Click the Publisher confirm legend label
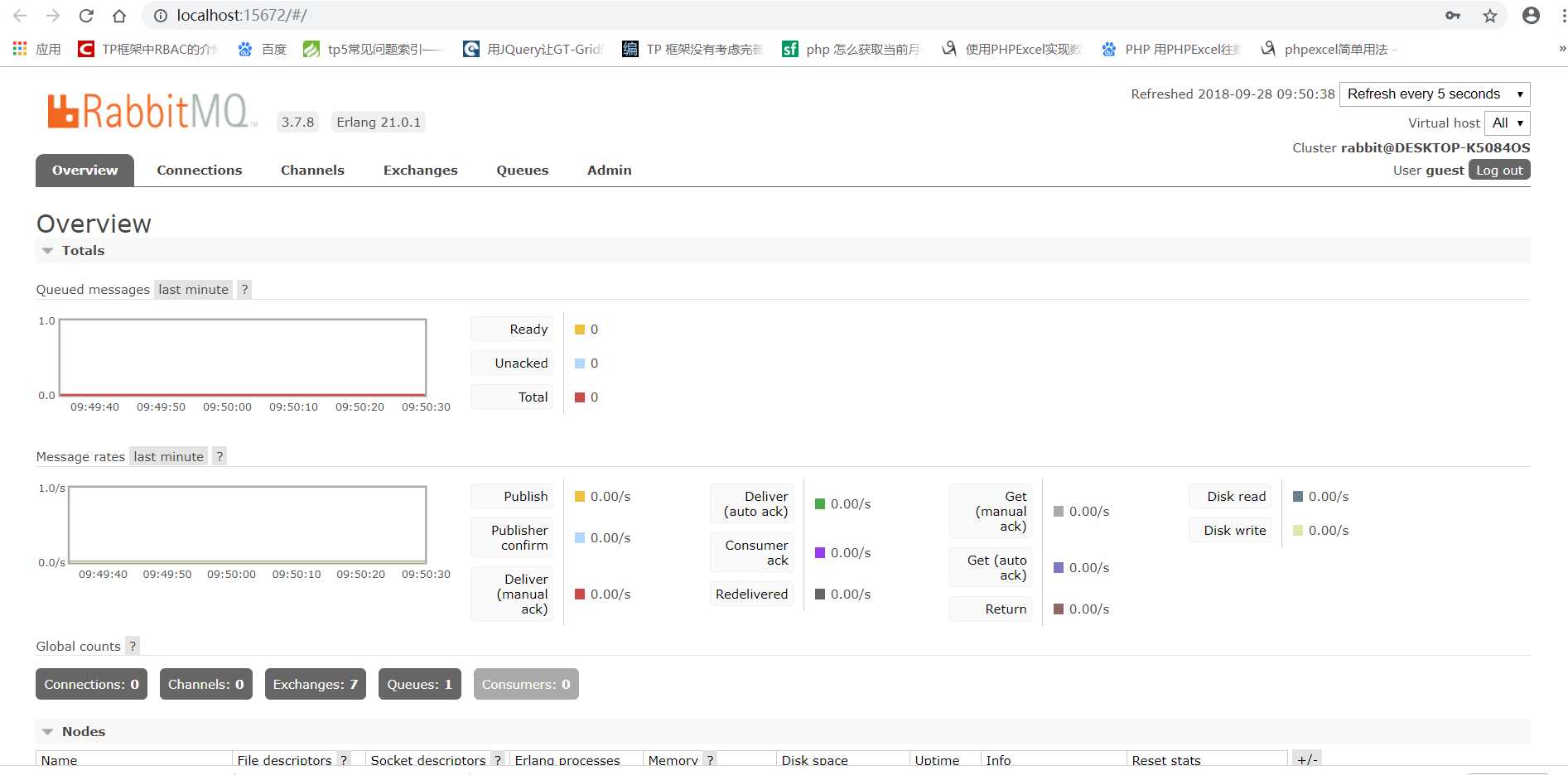This screenshot has width=1568, height=775. (512, 537)
